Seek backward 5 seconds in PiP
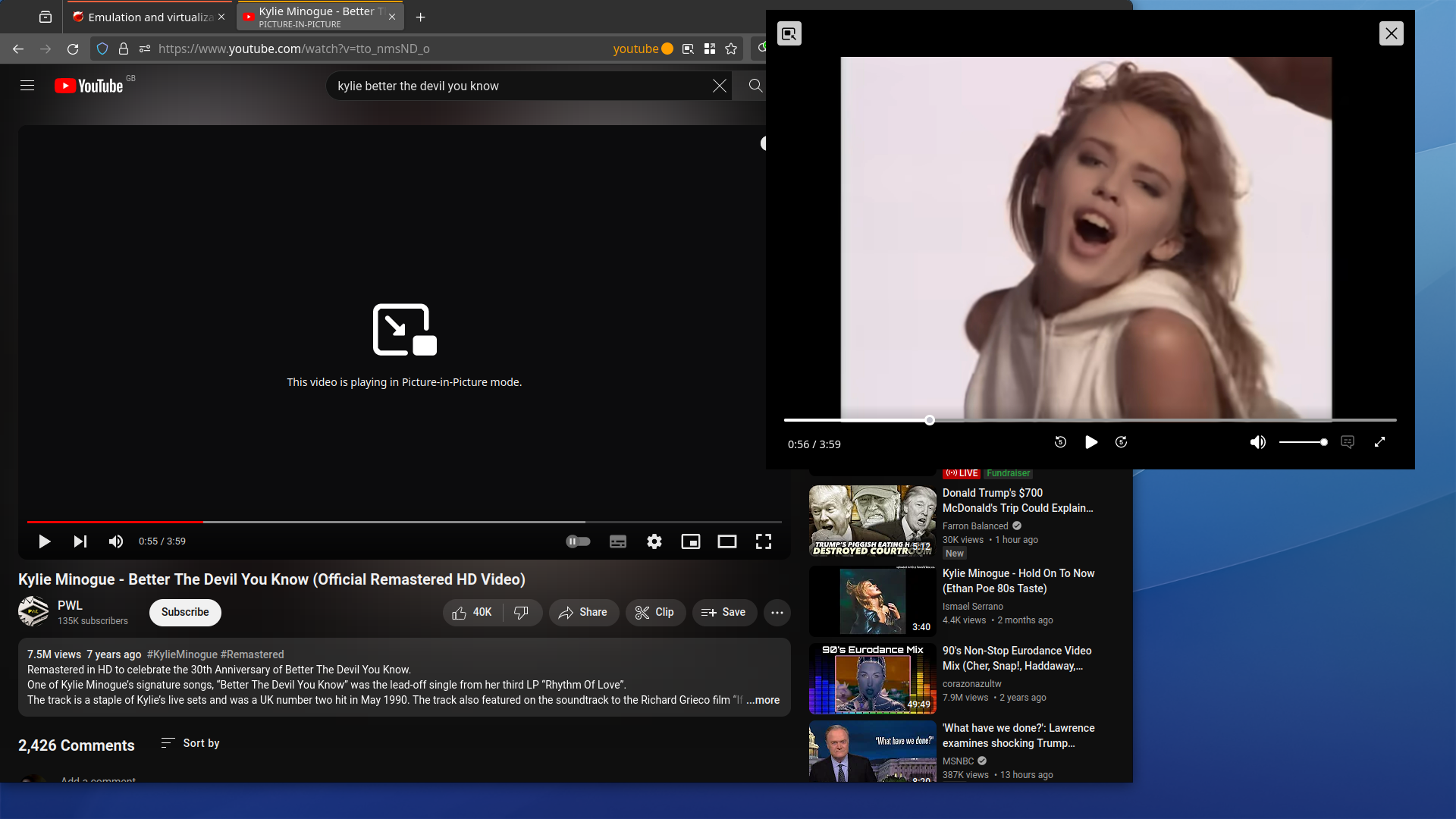Image resolution: width=1456 pixels, height=819 pixels. [1060, 442]
